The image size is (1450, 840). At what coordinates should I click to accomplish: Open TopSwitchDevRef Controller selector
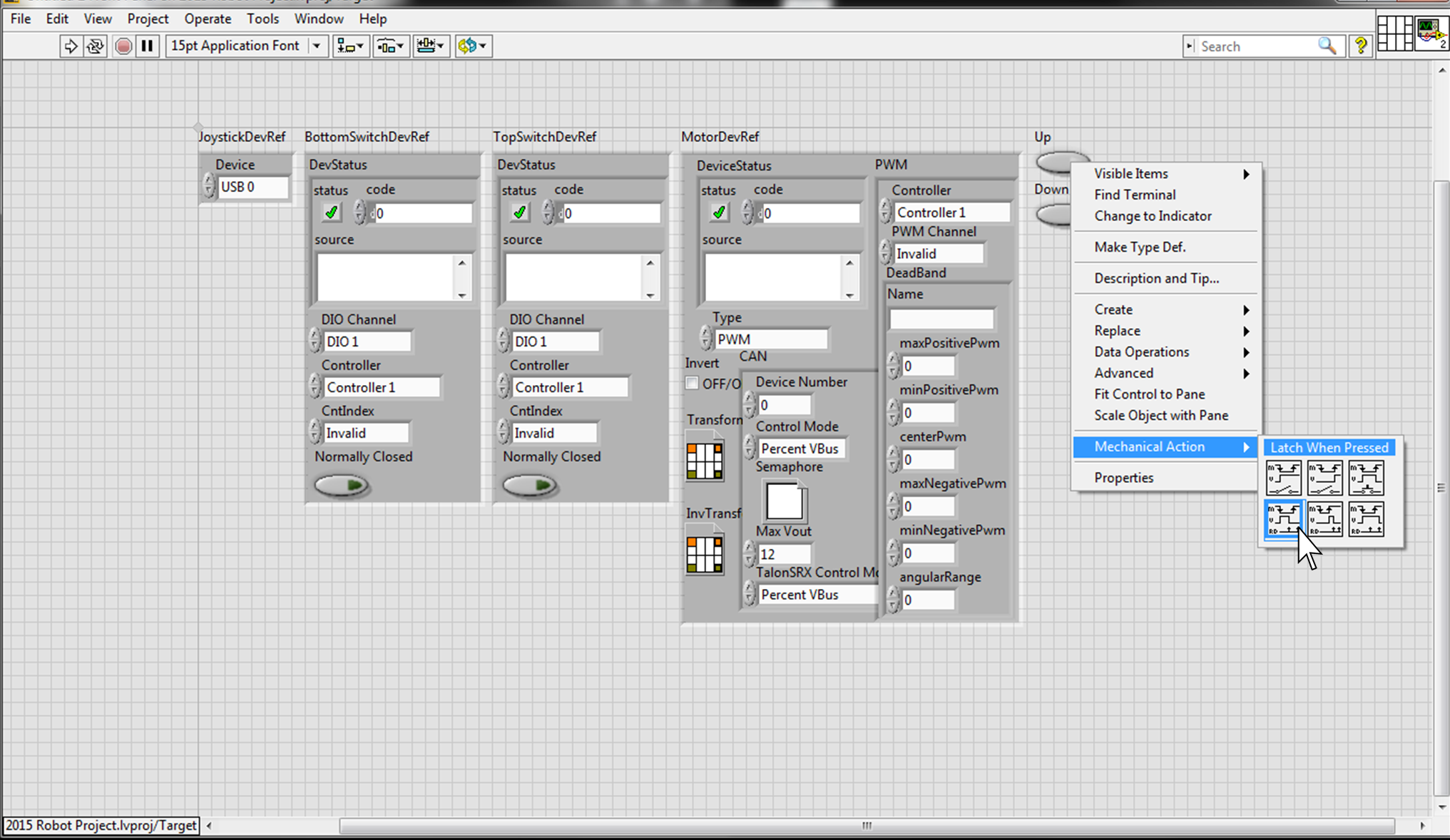(570, 387)
